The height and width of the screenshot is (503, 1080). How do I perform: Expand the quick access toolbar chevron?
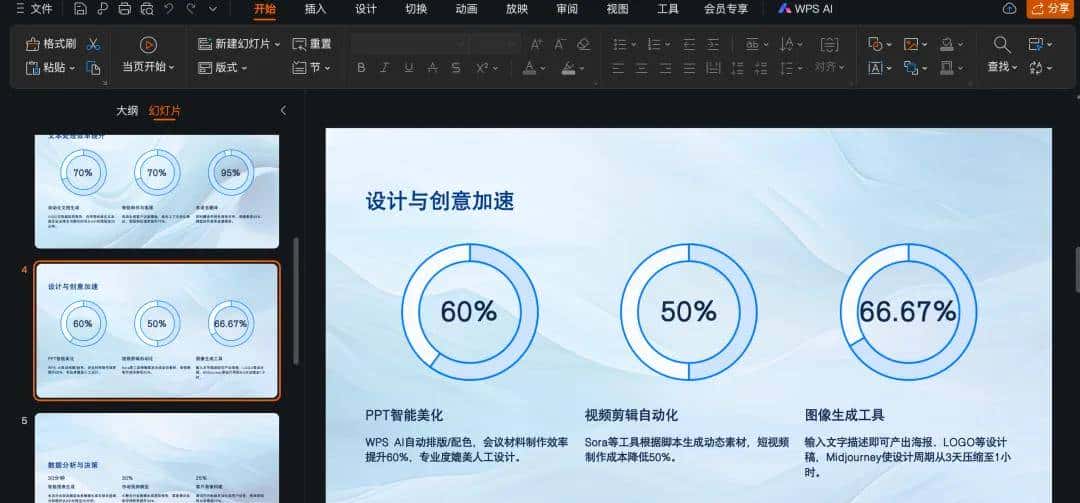point(213,9)
